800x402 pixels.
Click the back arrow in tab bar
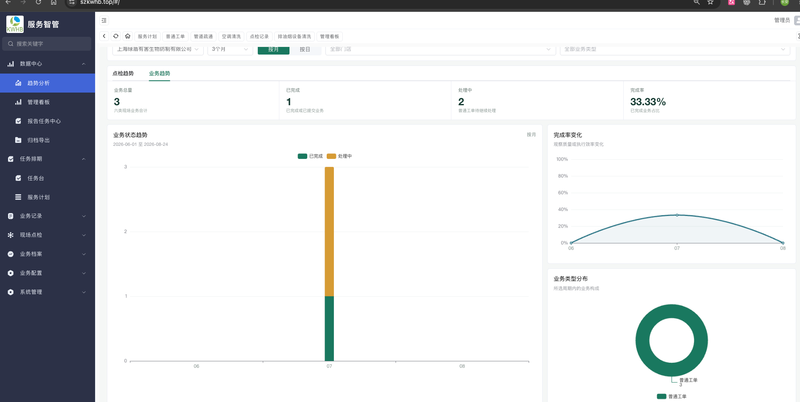coord(104,36)
